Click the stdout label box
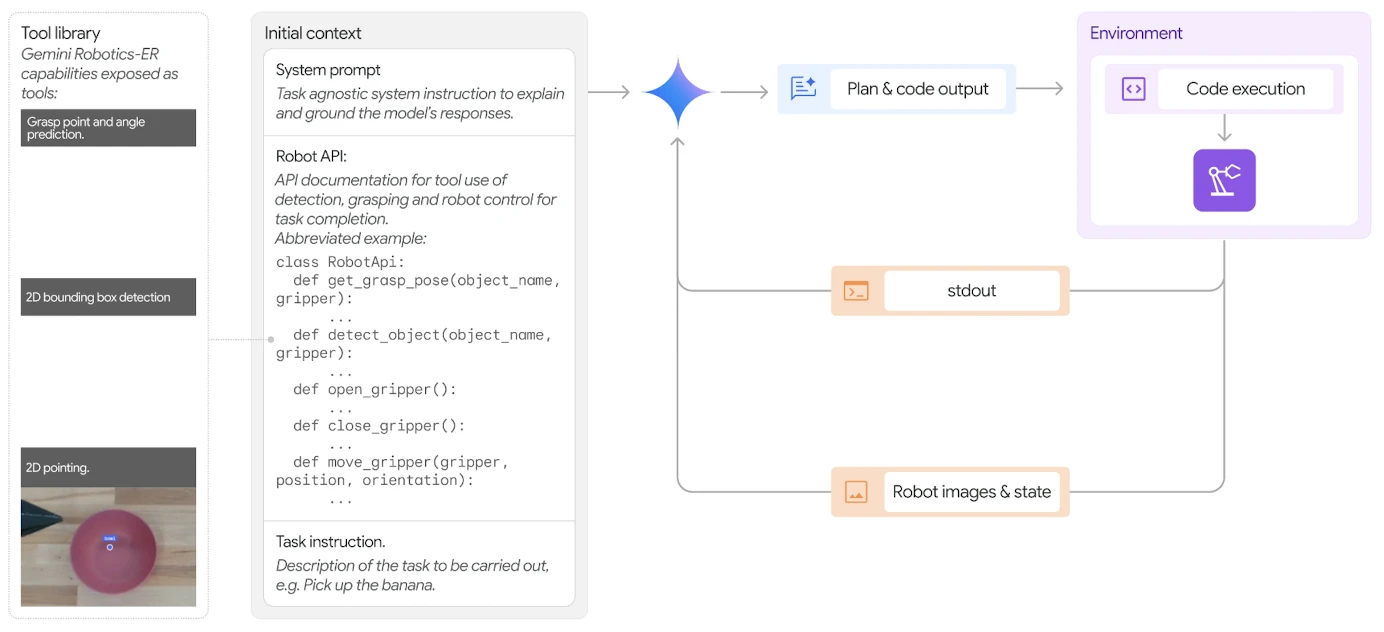The width and height of the screenshot is (1384, 632). [x=971, y=291]
